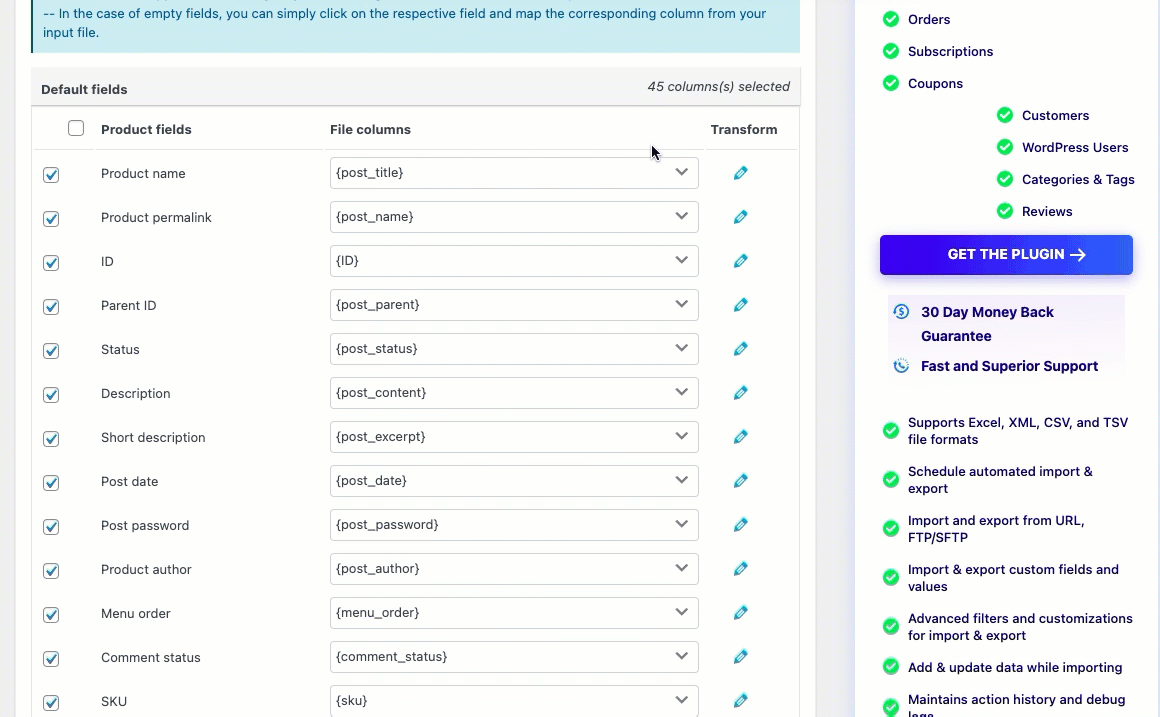Click the checkmark icon beside Schedule automated import
1160x717 pixels.
[x=890, y=479]
